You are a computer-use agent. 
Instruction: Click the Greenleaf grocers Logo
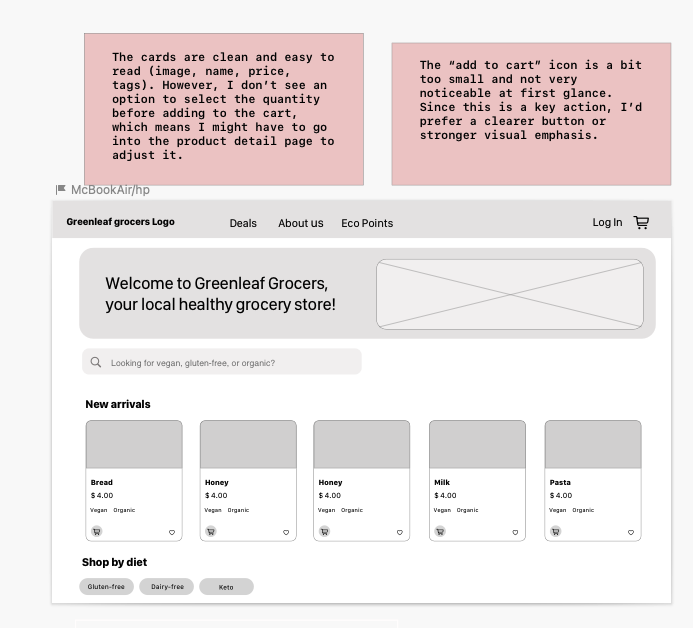120,222
